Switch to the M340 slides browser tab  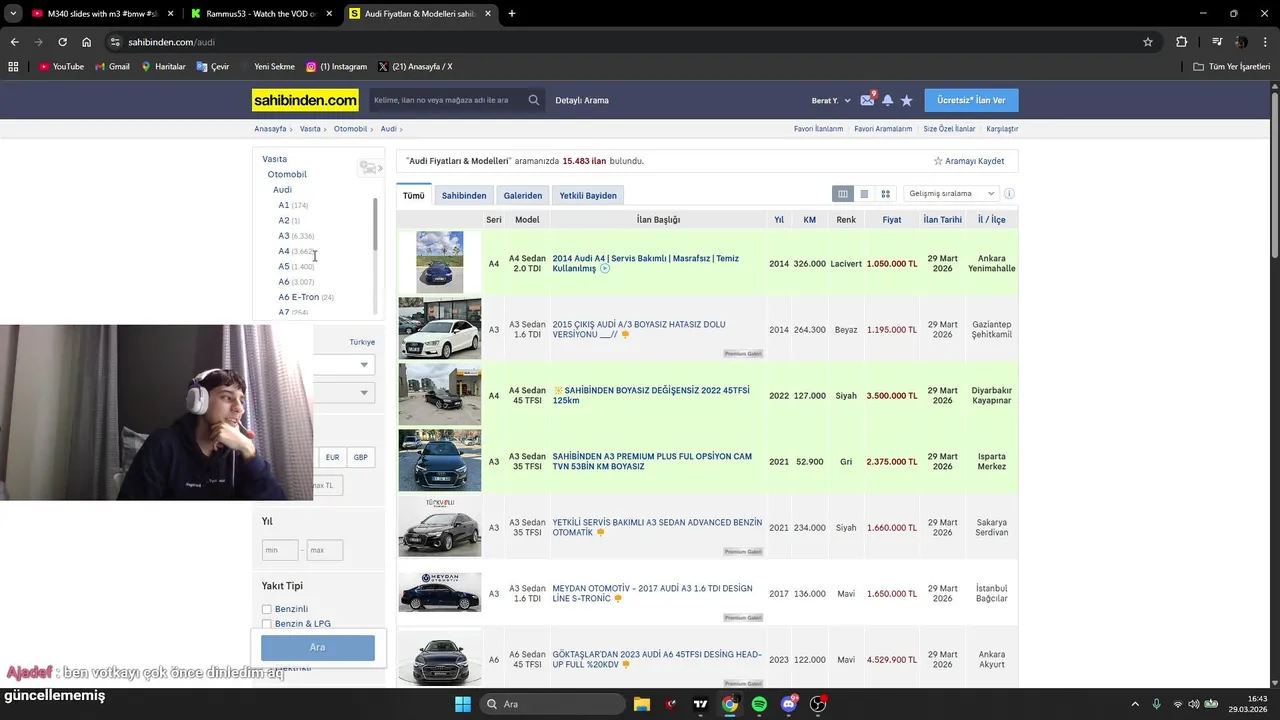(x=100, y=14)
